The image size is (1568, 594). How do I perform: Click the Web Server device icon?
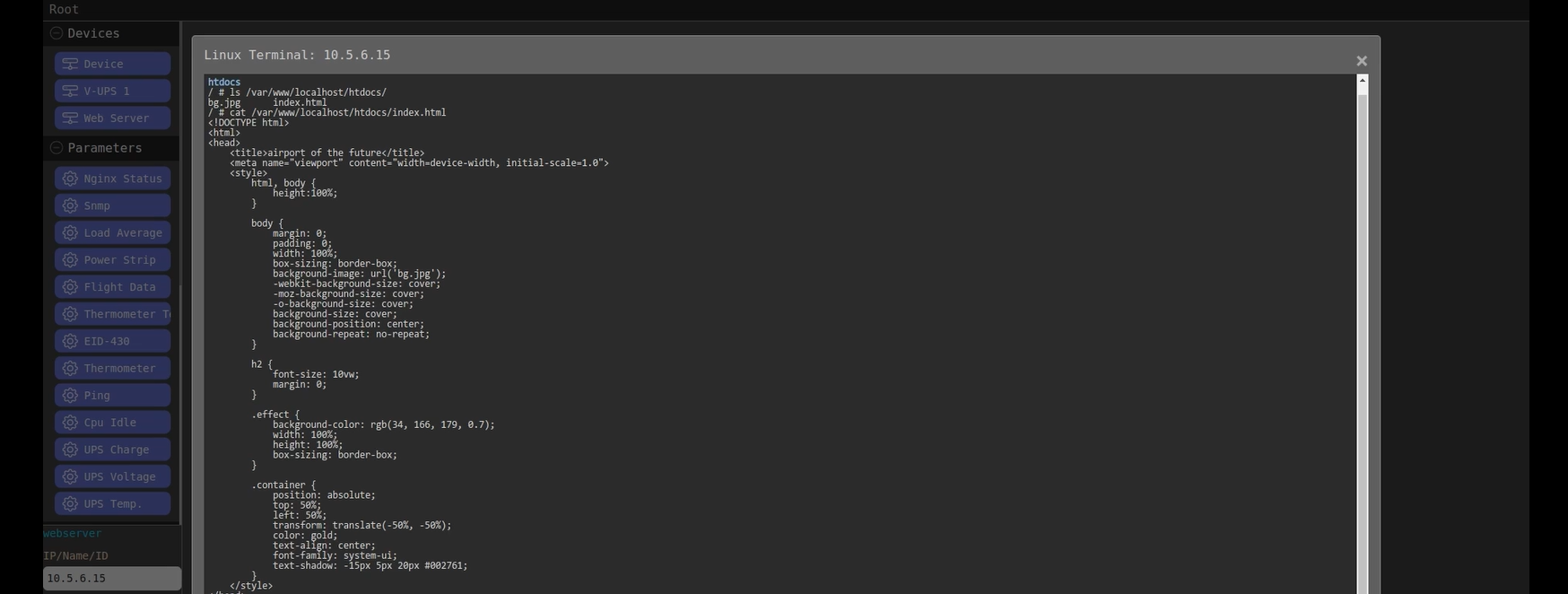[69, 118]
